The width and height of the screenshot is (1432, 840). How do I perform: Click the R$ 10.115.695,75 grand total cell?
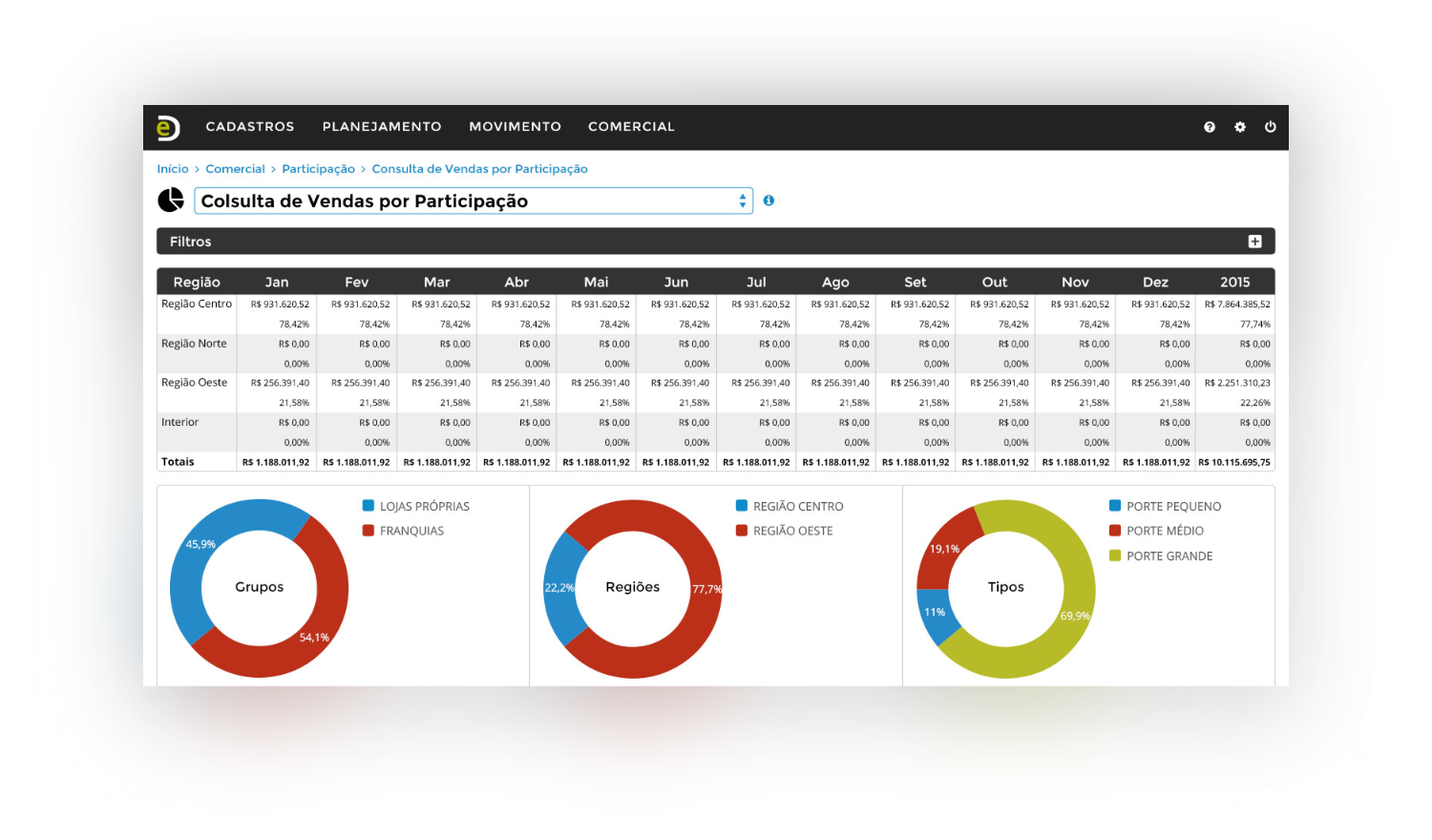1234,462
